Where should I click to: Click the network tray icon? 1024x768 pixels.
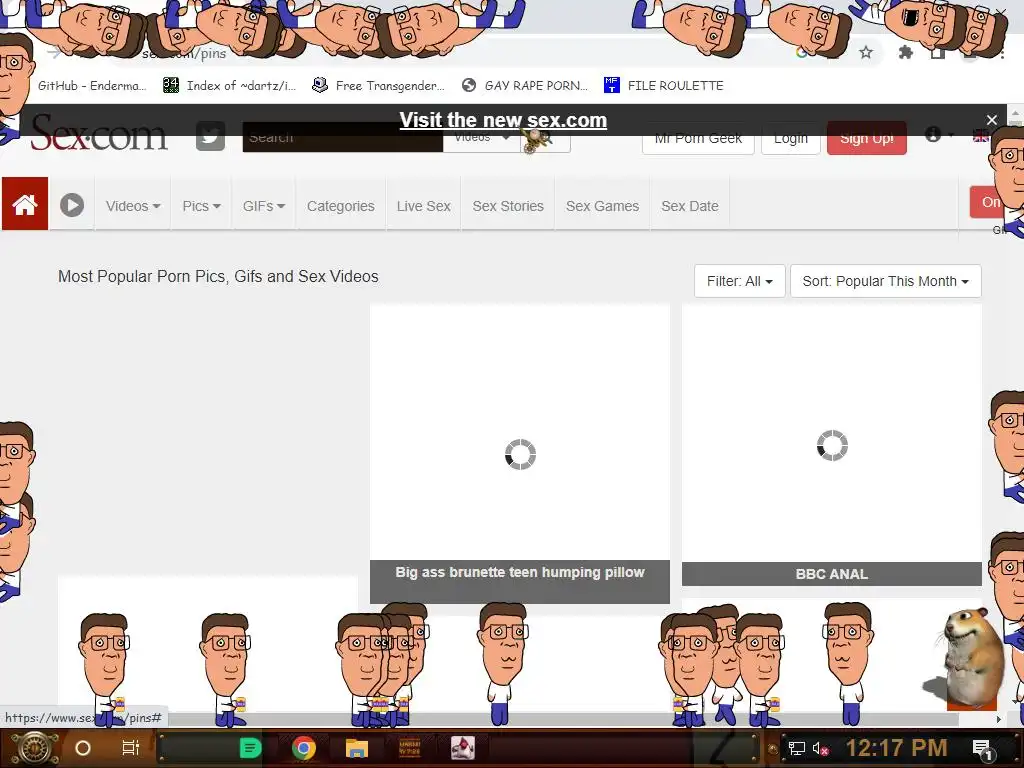[x=797, y=748]
